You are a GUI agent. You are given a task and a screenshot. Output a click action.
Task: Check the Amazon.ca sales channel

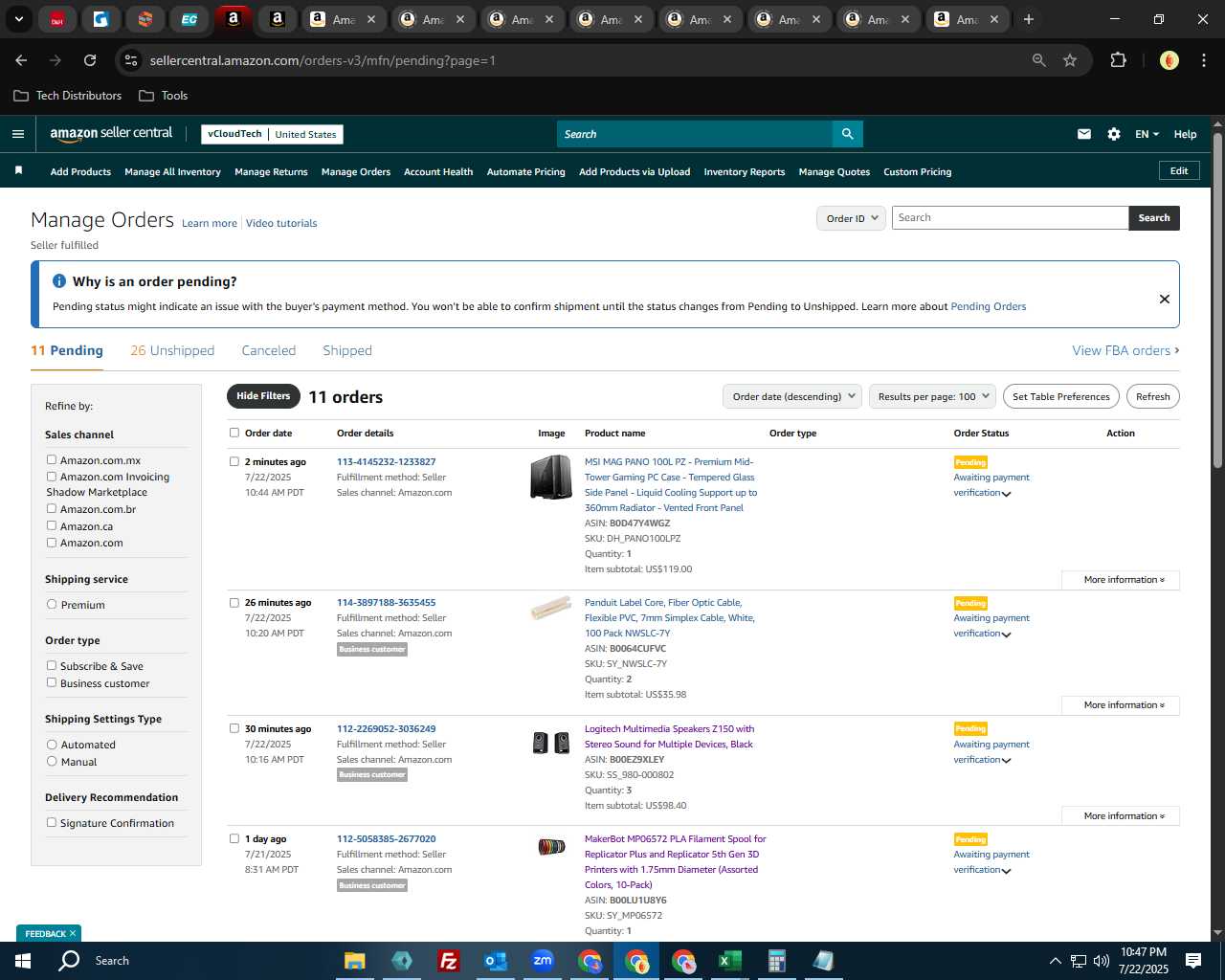pyautogui.click(x=52, y=525)
